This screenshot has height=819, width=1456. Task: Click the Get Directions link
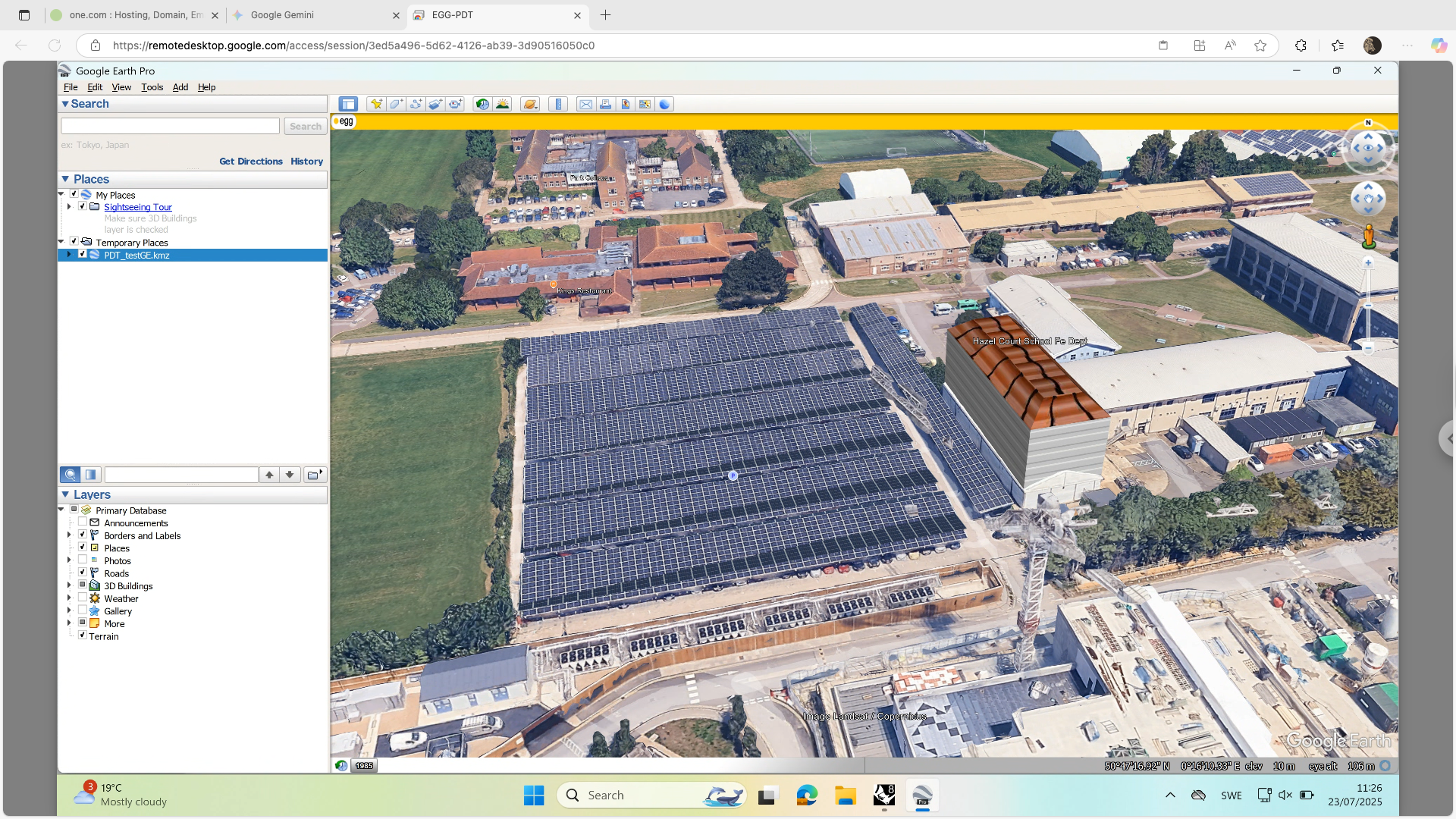point(250,161)
